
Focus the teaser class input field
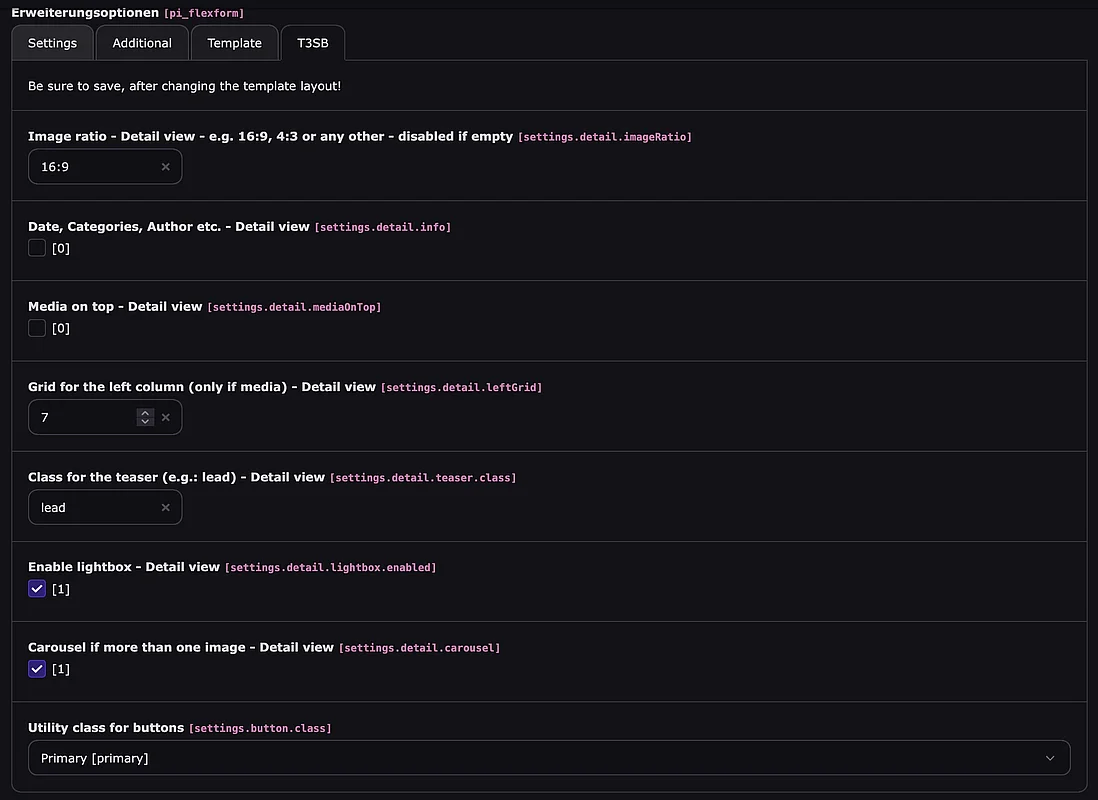coord(95,508)
